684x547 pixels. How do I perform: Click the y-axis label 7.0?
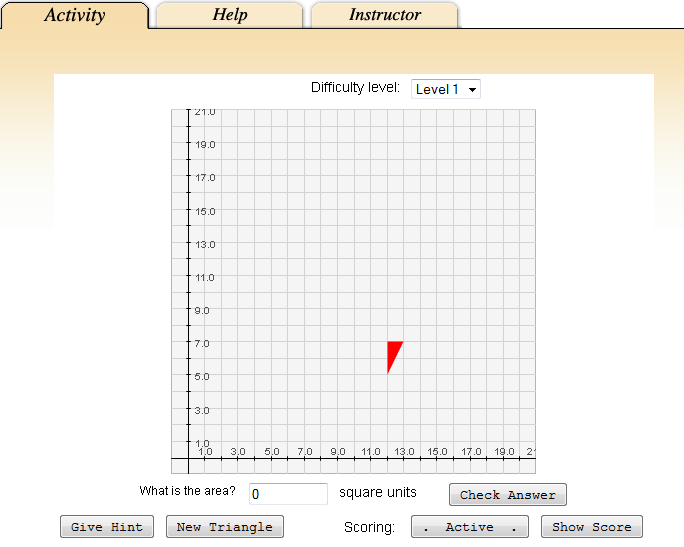click(x=202, y=344)
